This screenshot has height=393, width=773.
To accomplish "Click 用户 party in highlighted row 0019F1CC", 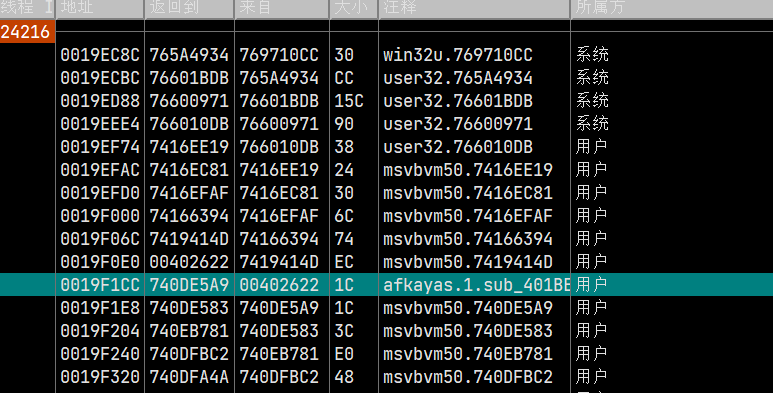I will [591, 285].
